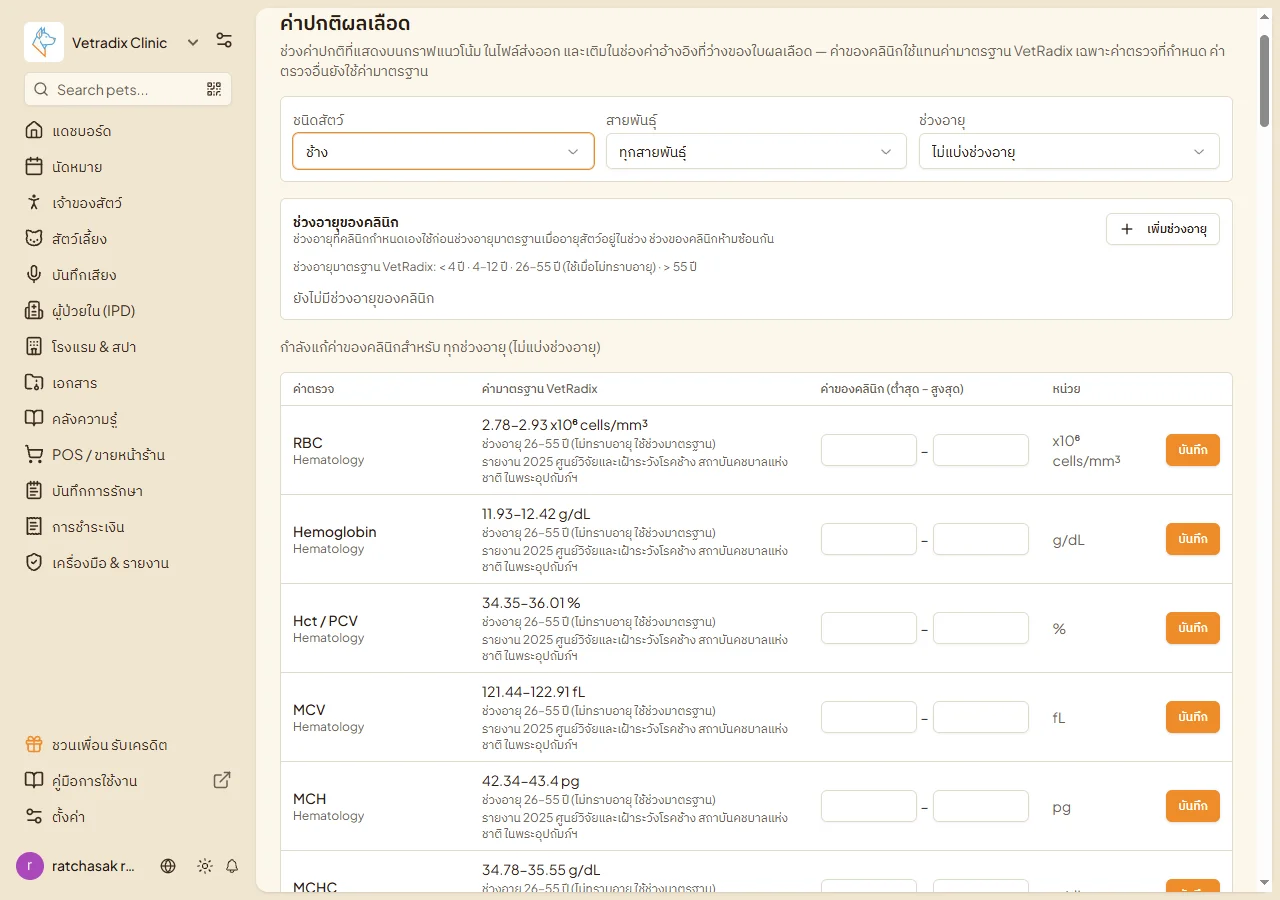
Task: Go to ตั้งค่า settings menu
Action: [127, 817]
